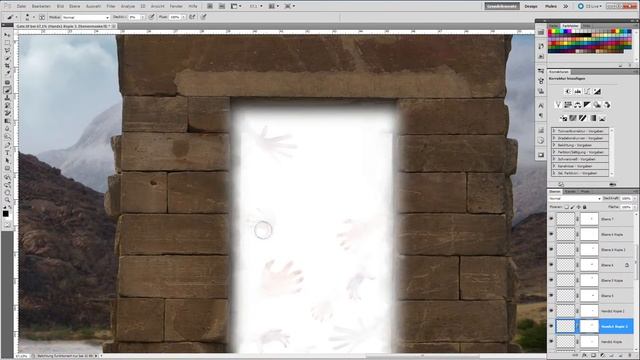Select the Eyedropper tool

[7, 73]
